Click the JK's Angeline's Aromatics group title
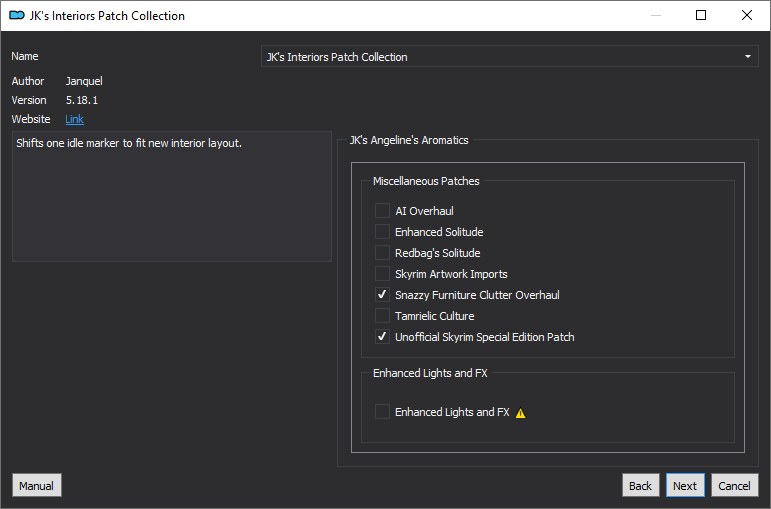771x509 pixels. [x=409, y=140]
